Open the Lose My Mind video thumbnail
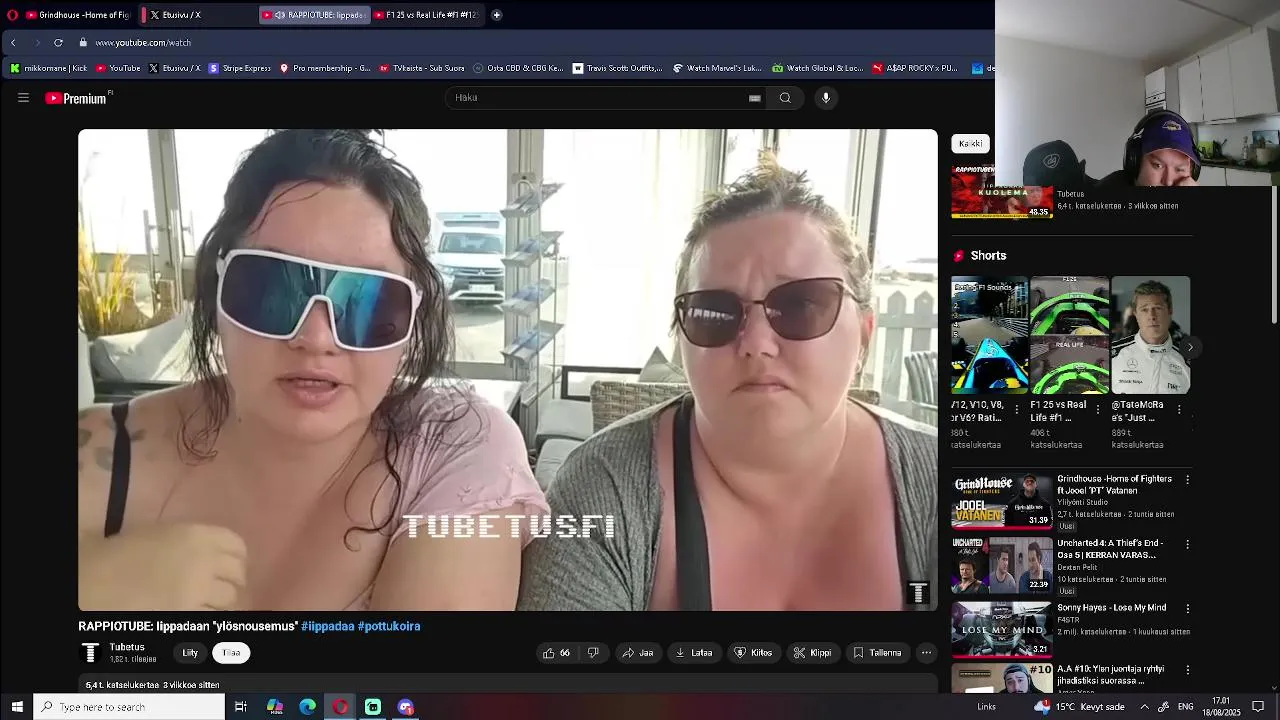 point(1001,629)
